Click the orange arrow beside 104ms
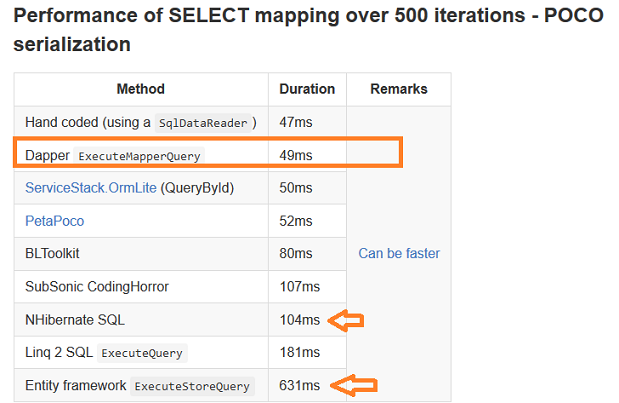The image size is (619, 403). pos(346,320)
